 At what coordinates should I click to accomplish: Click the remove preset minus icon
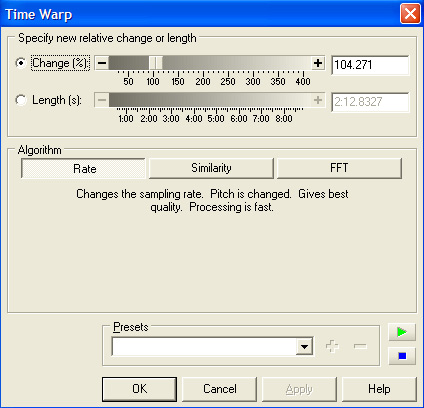pyautogui.click(x=360, y=346)
